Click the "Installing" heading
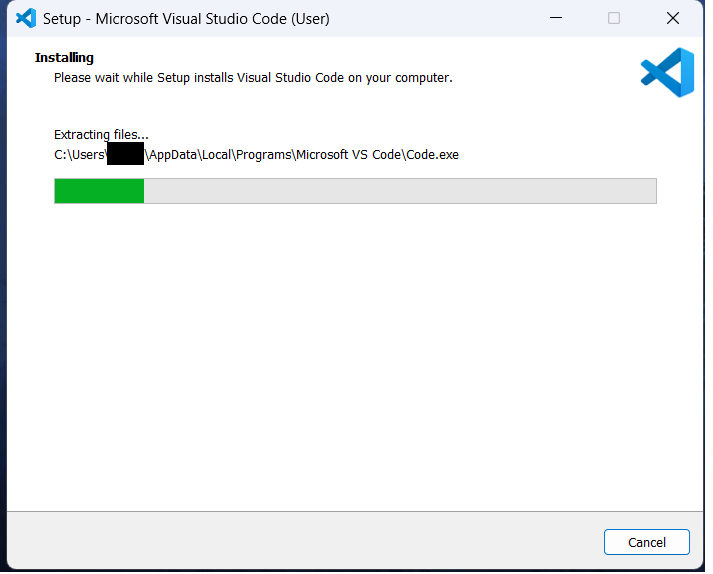 pos(64,58)
